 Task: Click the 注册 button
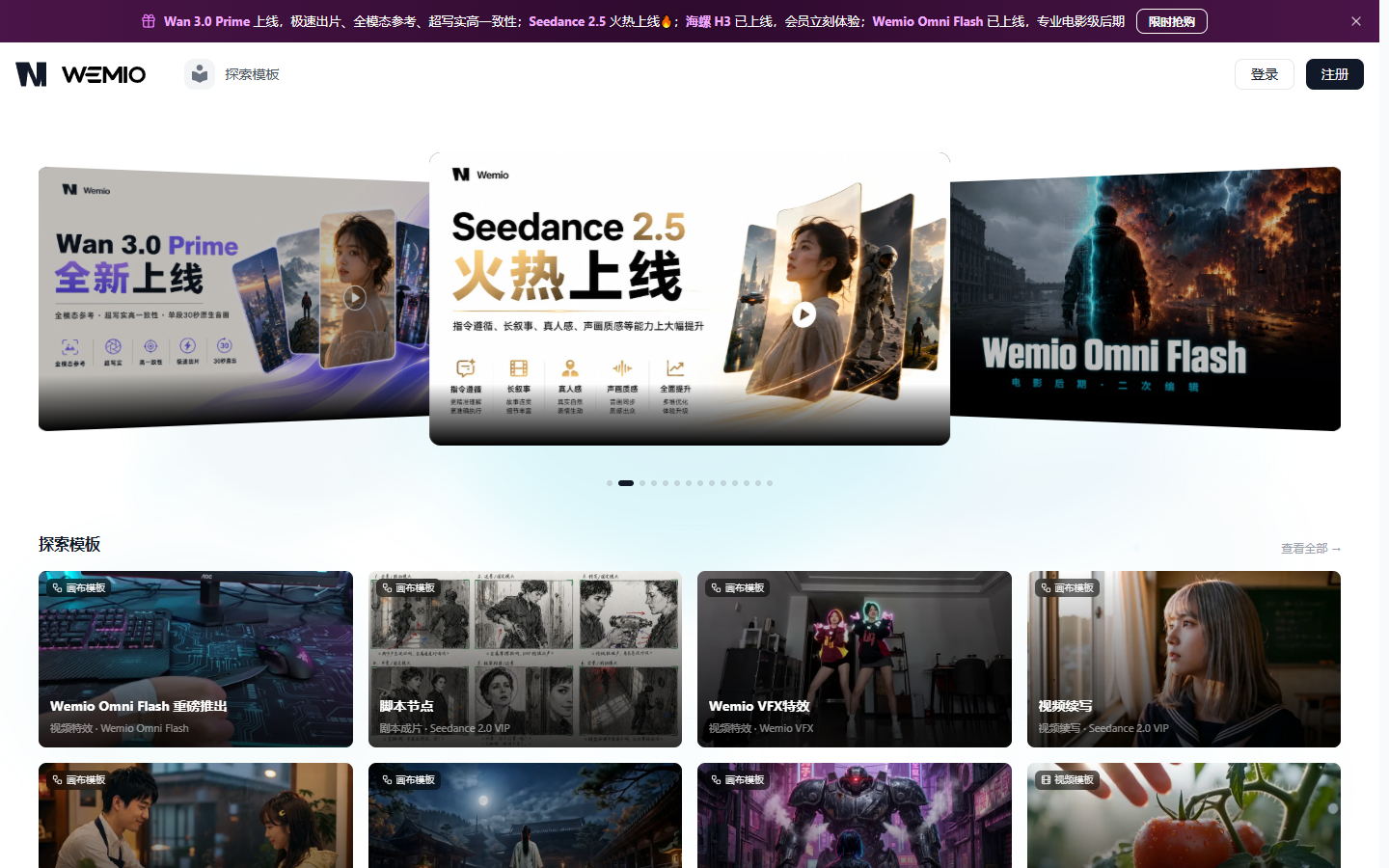point(1334,74)
